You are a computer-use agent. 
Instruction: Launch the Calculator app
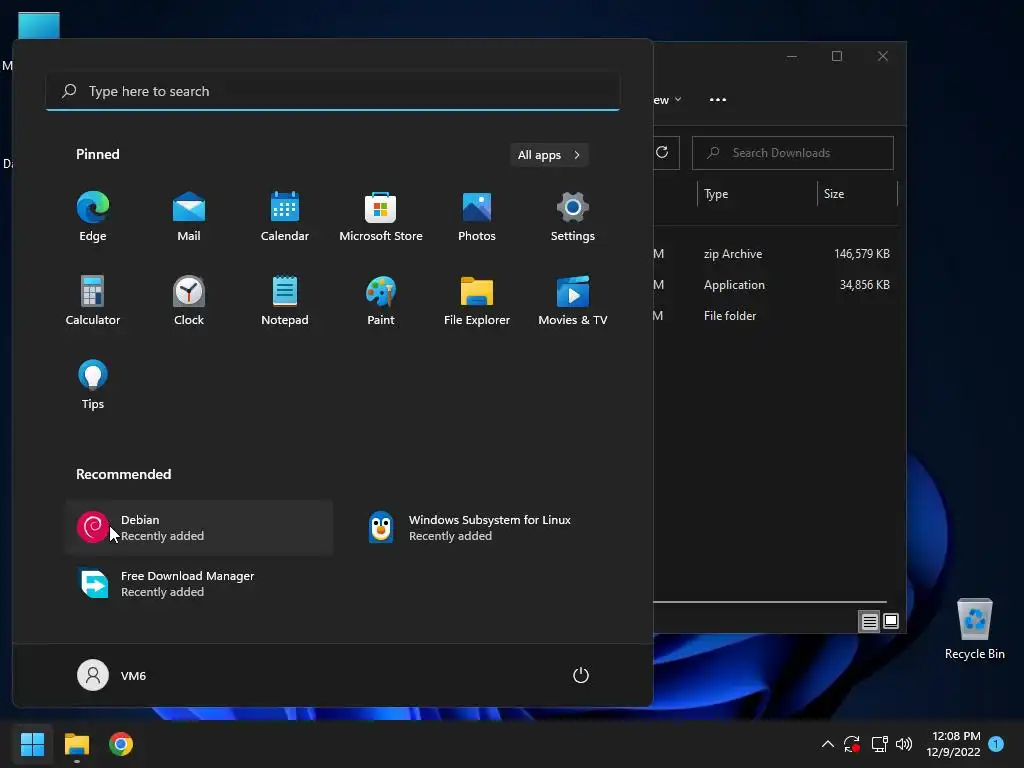[x=92, y=300]
